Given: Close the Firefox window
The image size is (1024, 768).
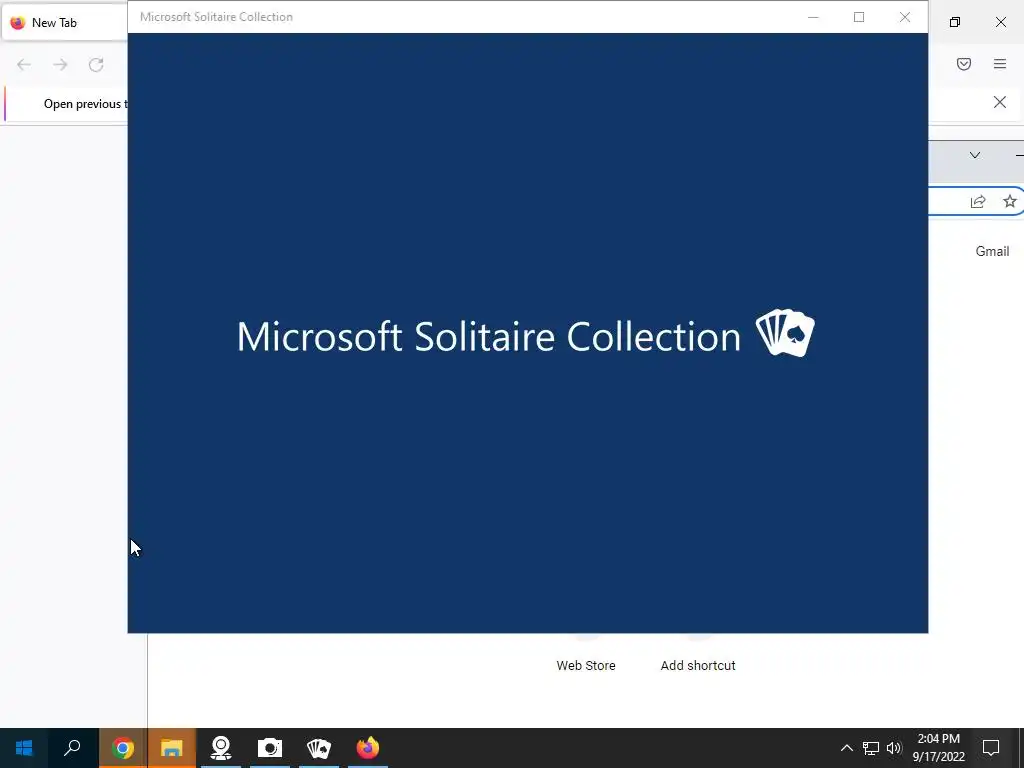Looking at the screenshot, I should coord(1000,22).
